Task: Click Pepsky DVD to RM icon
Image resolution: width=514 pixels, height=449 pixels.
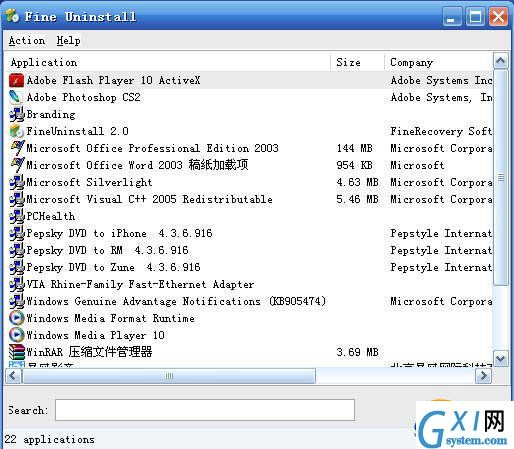Action: 16,250
